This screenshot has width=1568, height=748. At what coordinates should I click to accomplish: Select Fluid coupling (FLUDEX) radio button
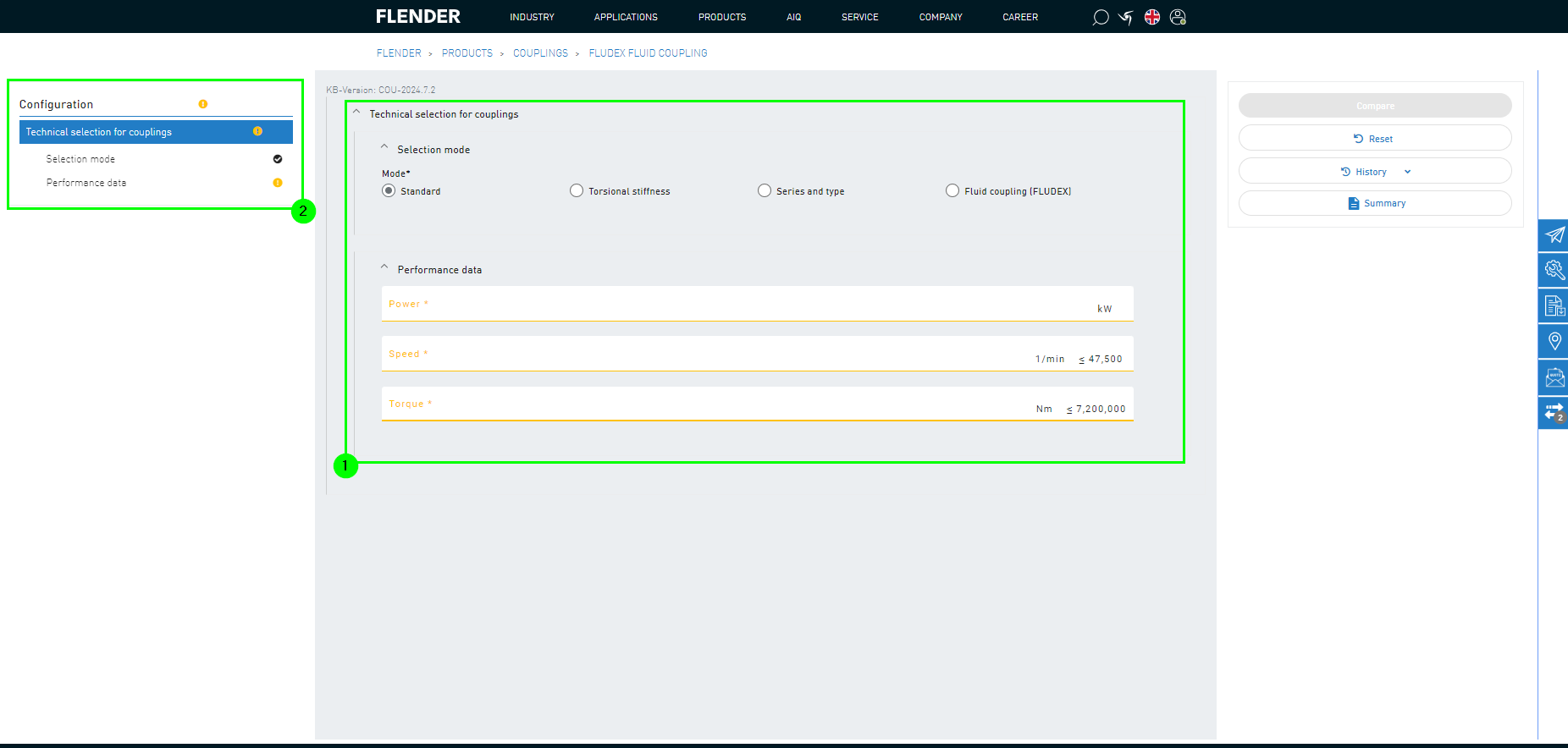coord(952,190)
